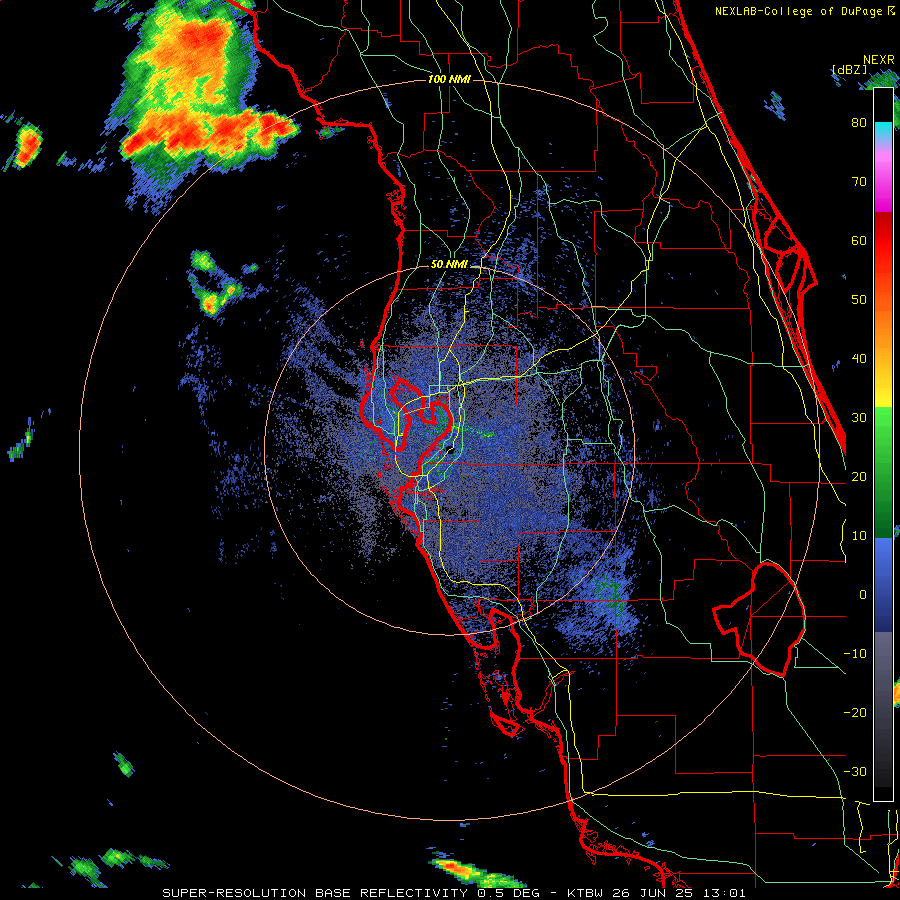Select the 40 value on the dBZ scale
This screenshot has width=900, height=900.
859,359
